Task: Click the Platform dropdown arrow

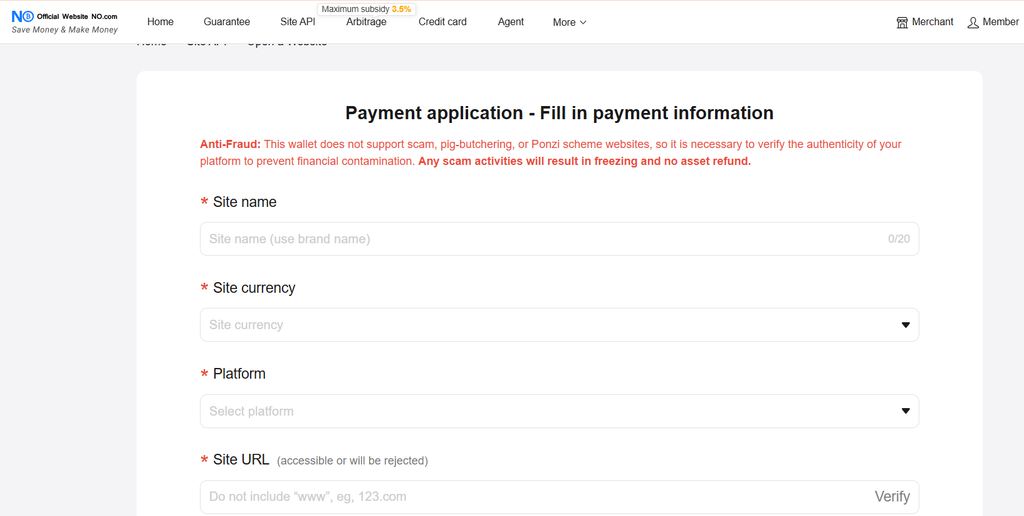Action: [905, 411]
